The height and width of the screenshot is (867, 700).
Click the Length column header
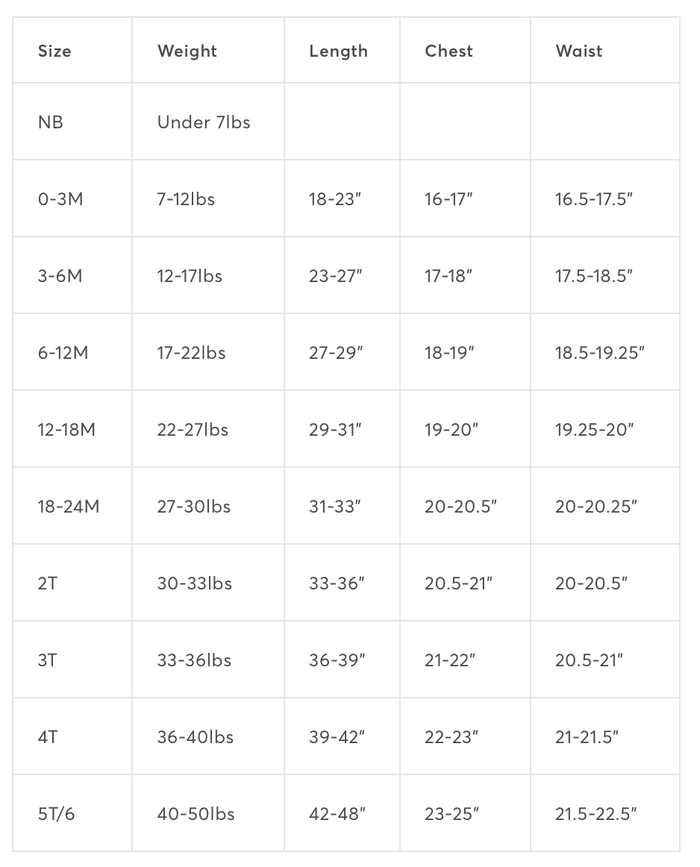click(x=342, y=50)
